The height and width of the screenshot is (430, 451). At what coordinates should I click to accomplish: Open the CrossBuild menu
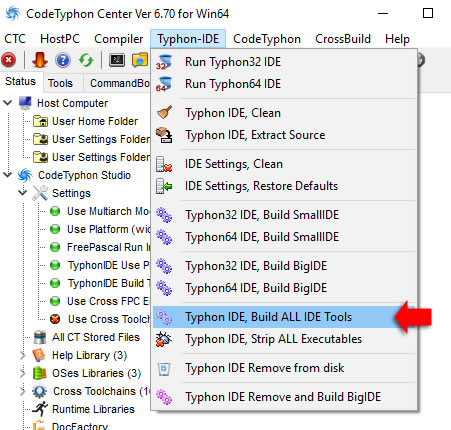click(x=343, y=39)
